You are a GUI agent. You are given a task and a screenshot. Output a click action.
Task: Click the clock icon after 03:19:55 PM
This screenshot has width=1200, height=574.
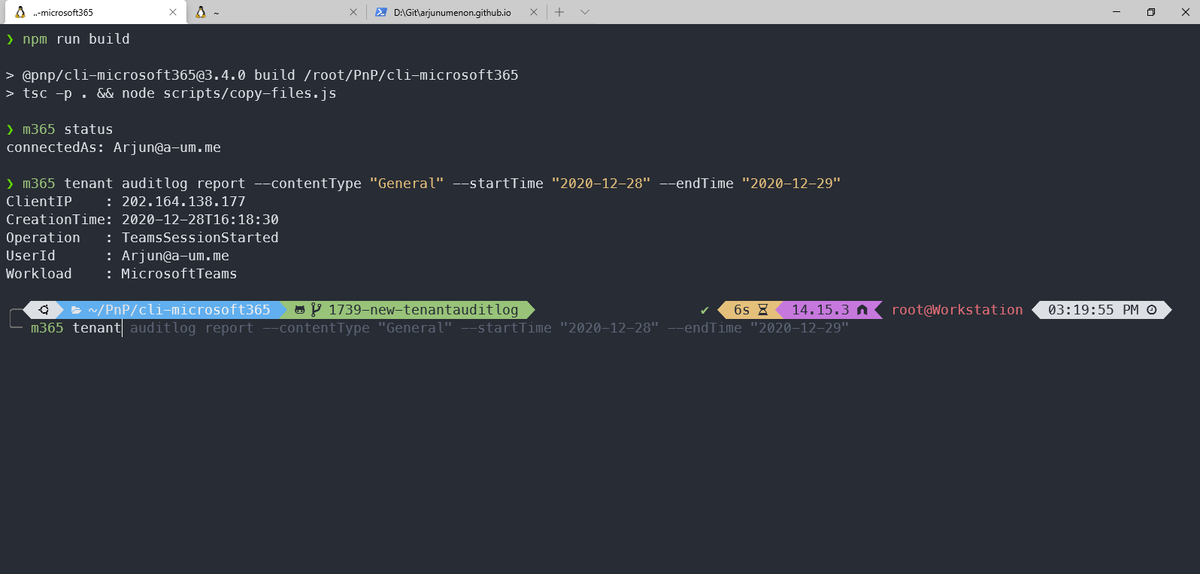pos(1151,310)
